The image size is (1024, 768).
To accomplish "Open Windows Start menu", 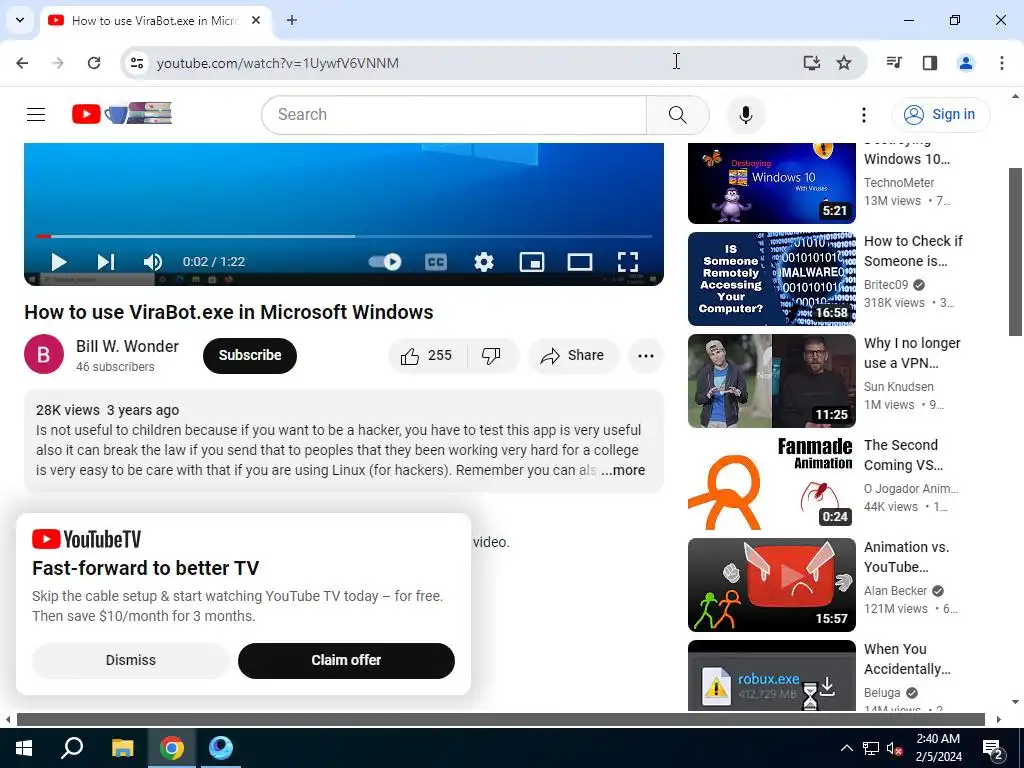I will coord(24,748).
